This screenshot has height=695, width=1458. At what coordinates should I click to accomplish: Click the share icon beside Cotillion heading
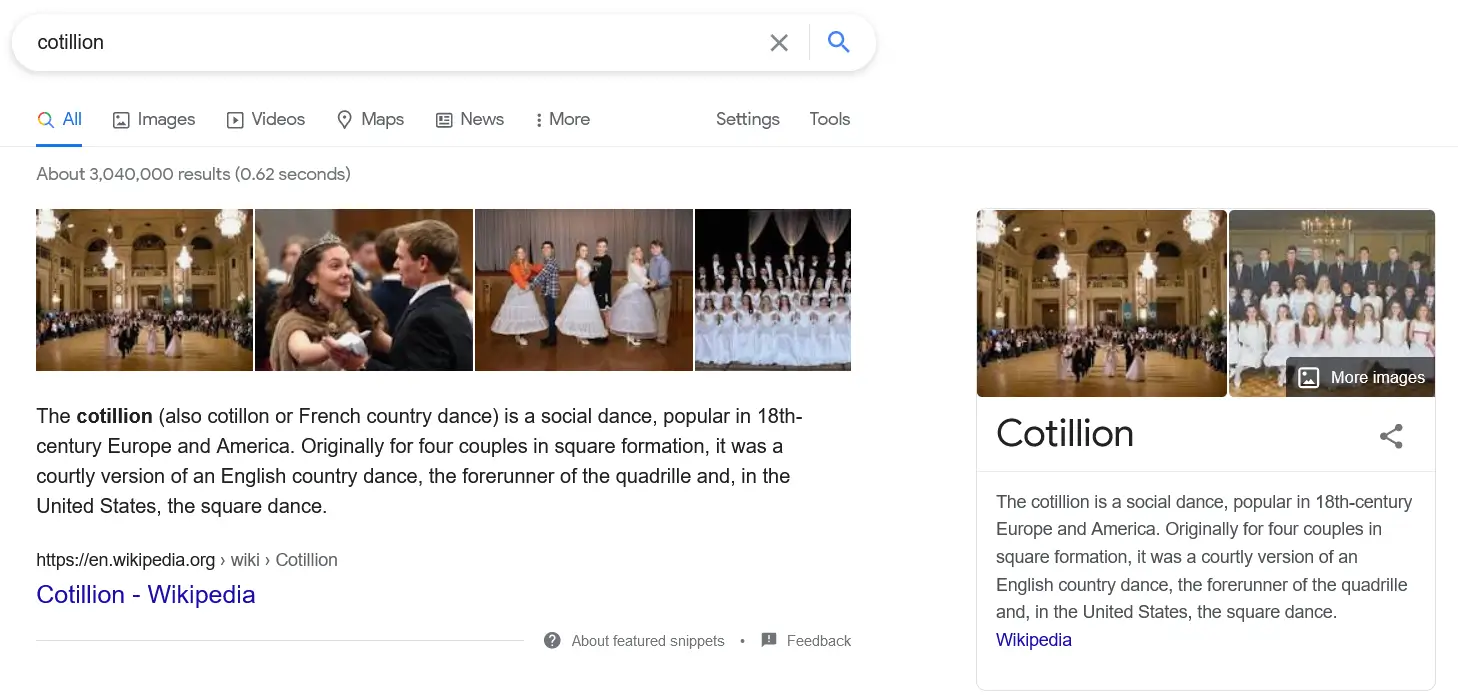pos(1391,436)
